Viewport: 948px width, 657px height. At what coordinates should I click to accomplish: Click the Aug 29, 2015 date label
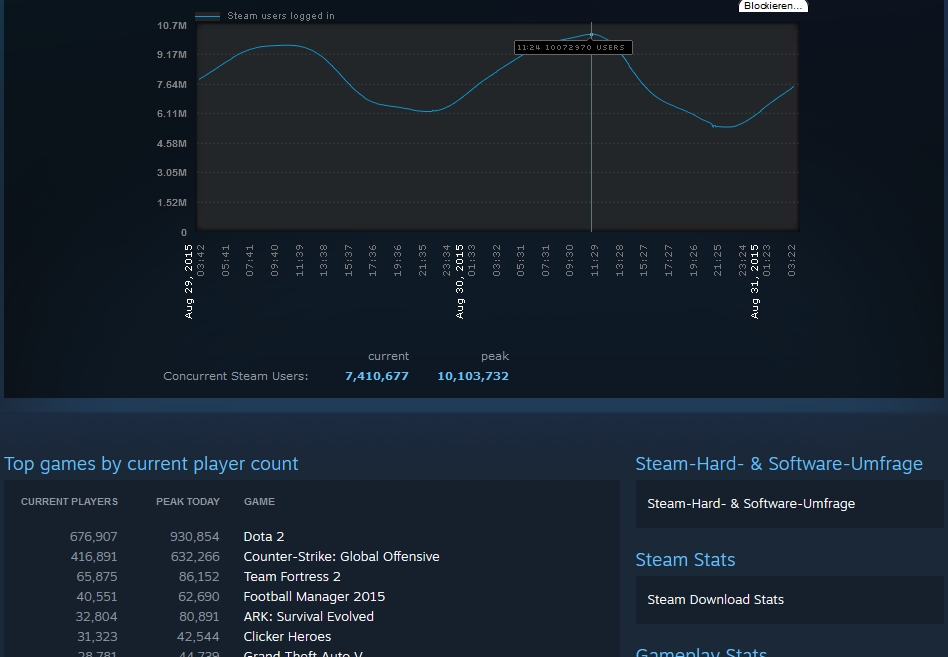coord(189,282)
